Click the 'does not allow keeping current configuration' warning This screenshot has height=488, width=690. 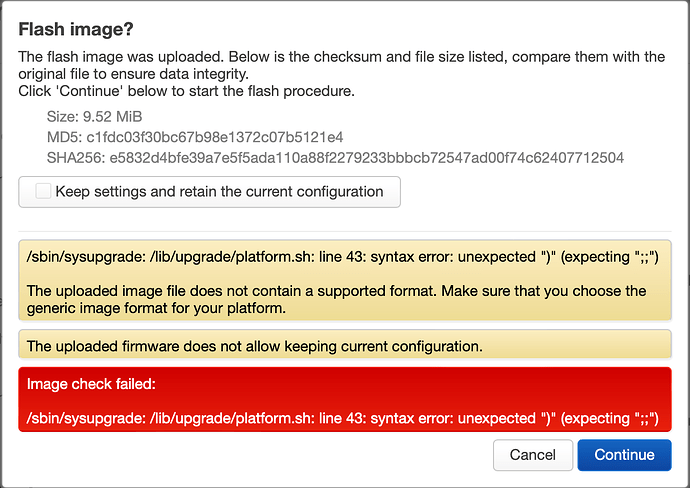pyautogui.click(x=255, y=347)
